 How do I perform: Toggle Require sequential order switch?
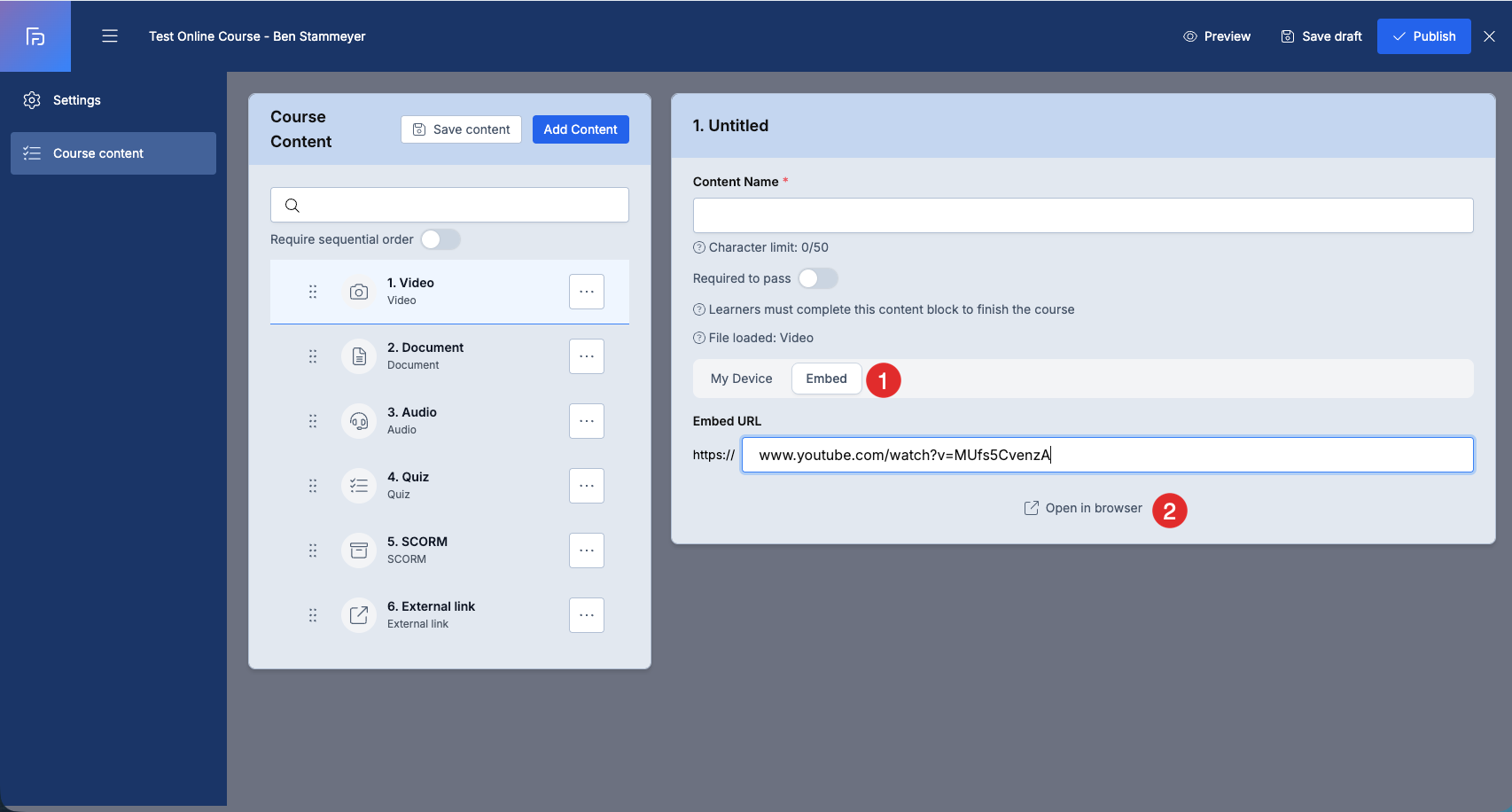tap(440, 239)
